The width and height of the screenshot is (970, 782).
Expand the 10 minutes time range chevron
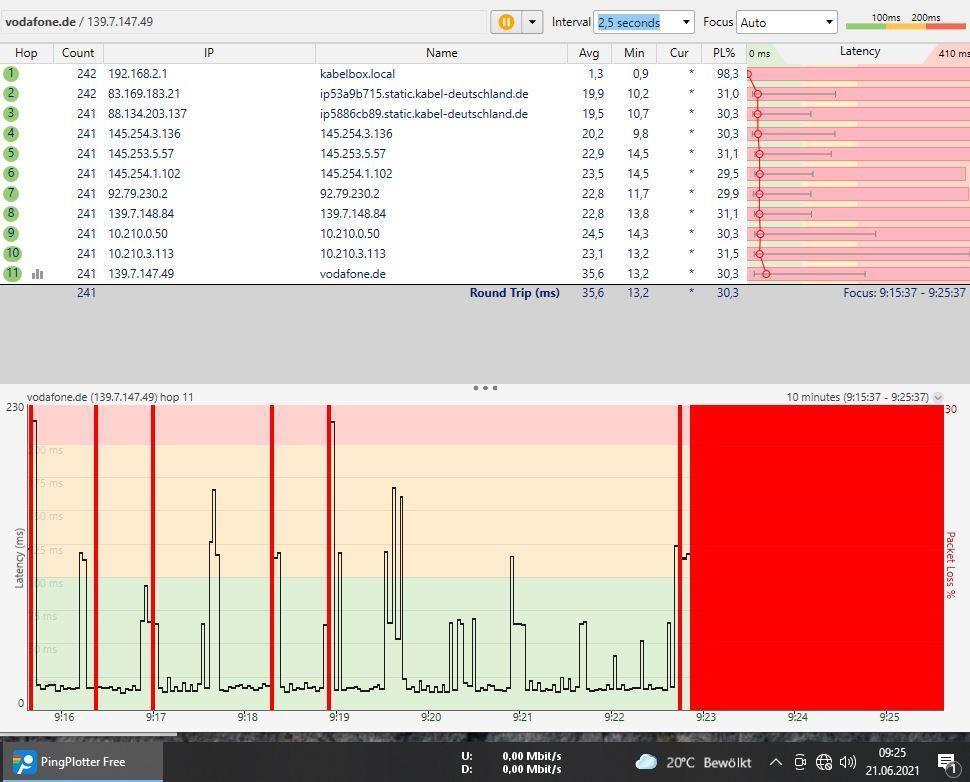click(938, 397)
